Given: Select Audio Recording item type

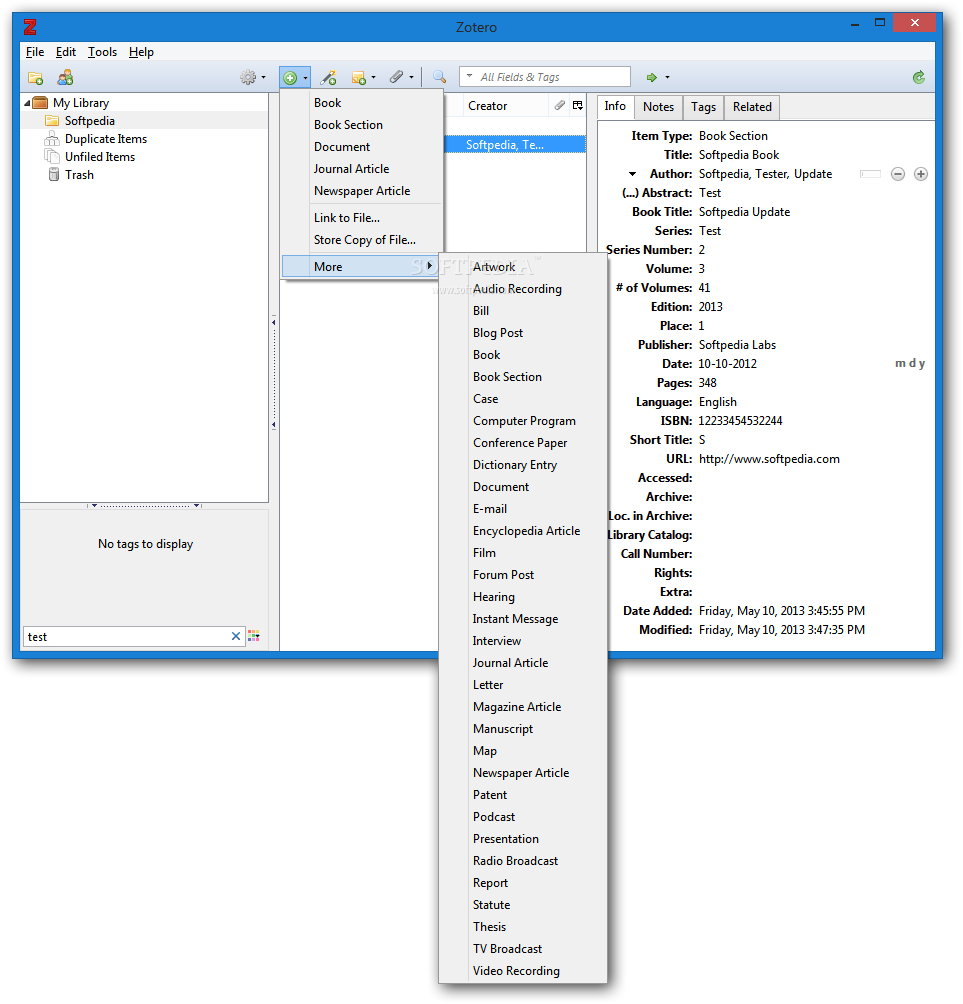Looking at the screenshot, I should point(523,289).
